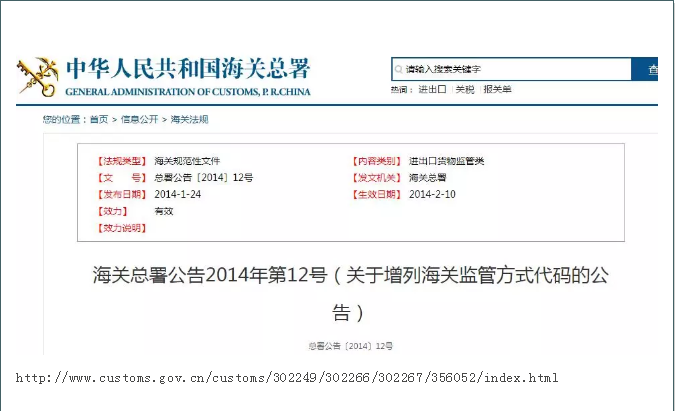Select the publish date 2014-1-24

(178, 194)
